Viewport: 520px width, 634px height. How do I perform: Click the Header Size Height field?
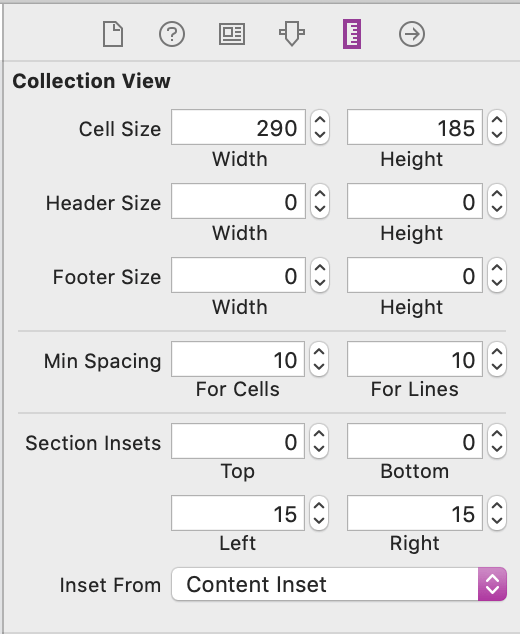(414, 201)
